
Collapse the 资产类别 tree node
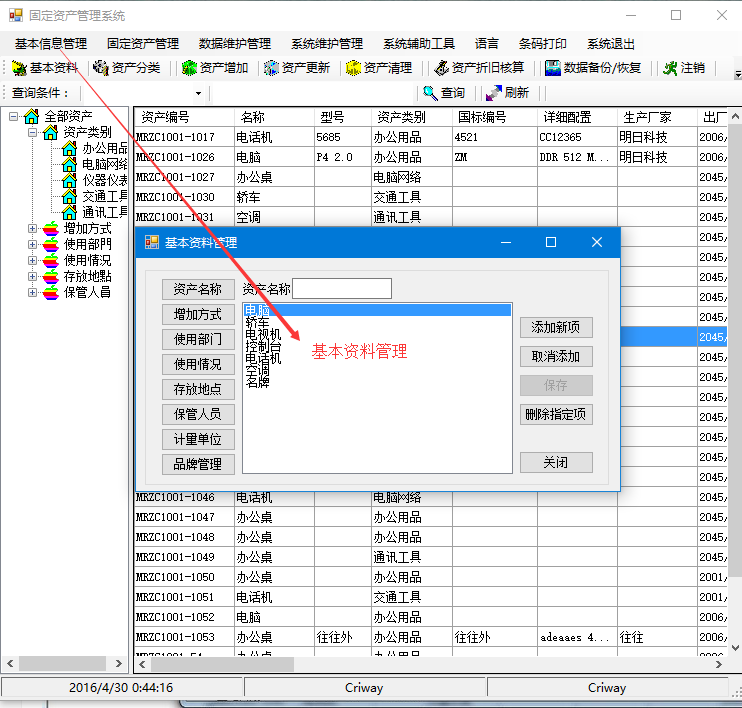32,133
